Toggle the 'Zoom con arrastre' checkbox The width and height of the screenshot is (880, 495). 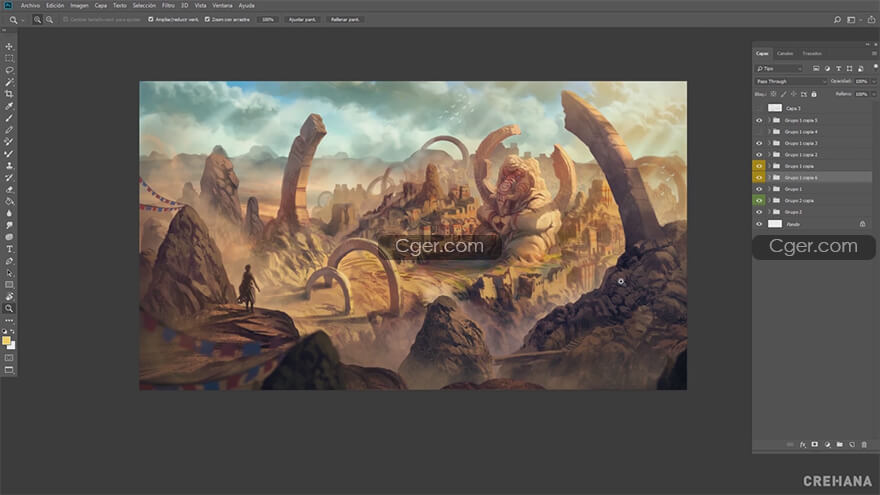tap(207, 20)
